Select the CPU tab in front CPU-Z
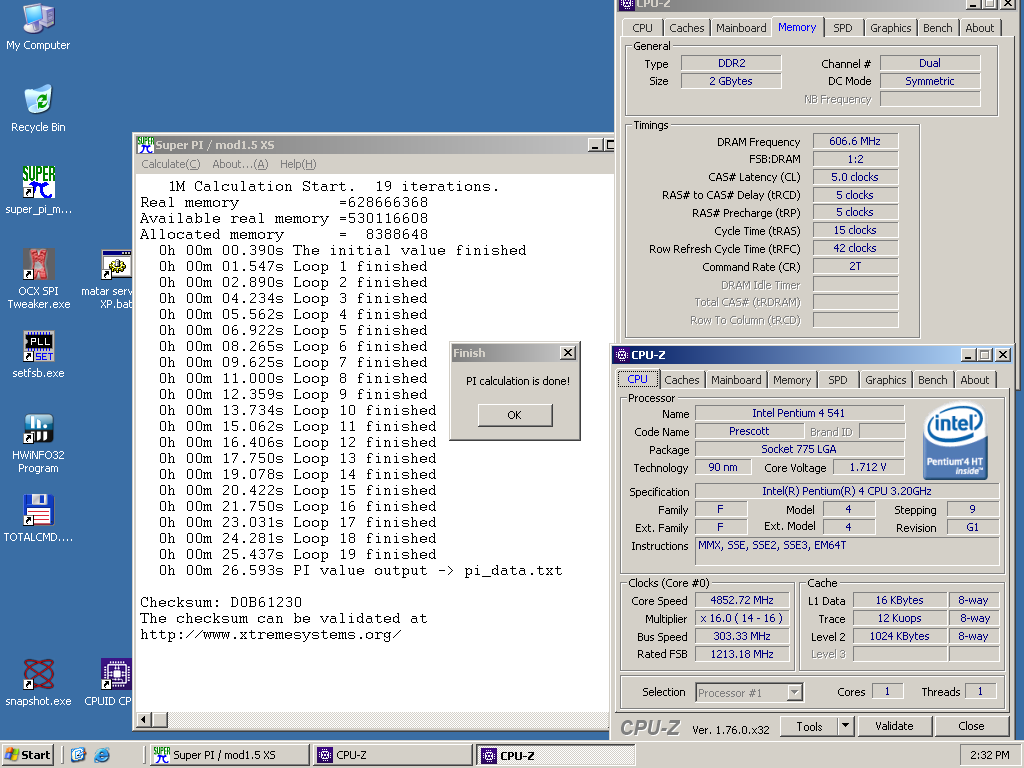The width and height of the screenshot is (1024, 768). (637, 379)
